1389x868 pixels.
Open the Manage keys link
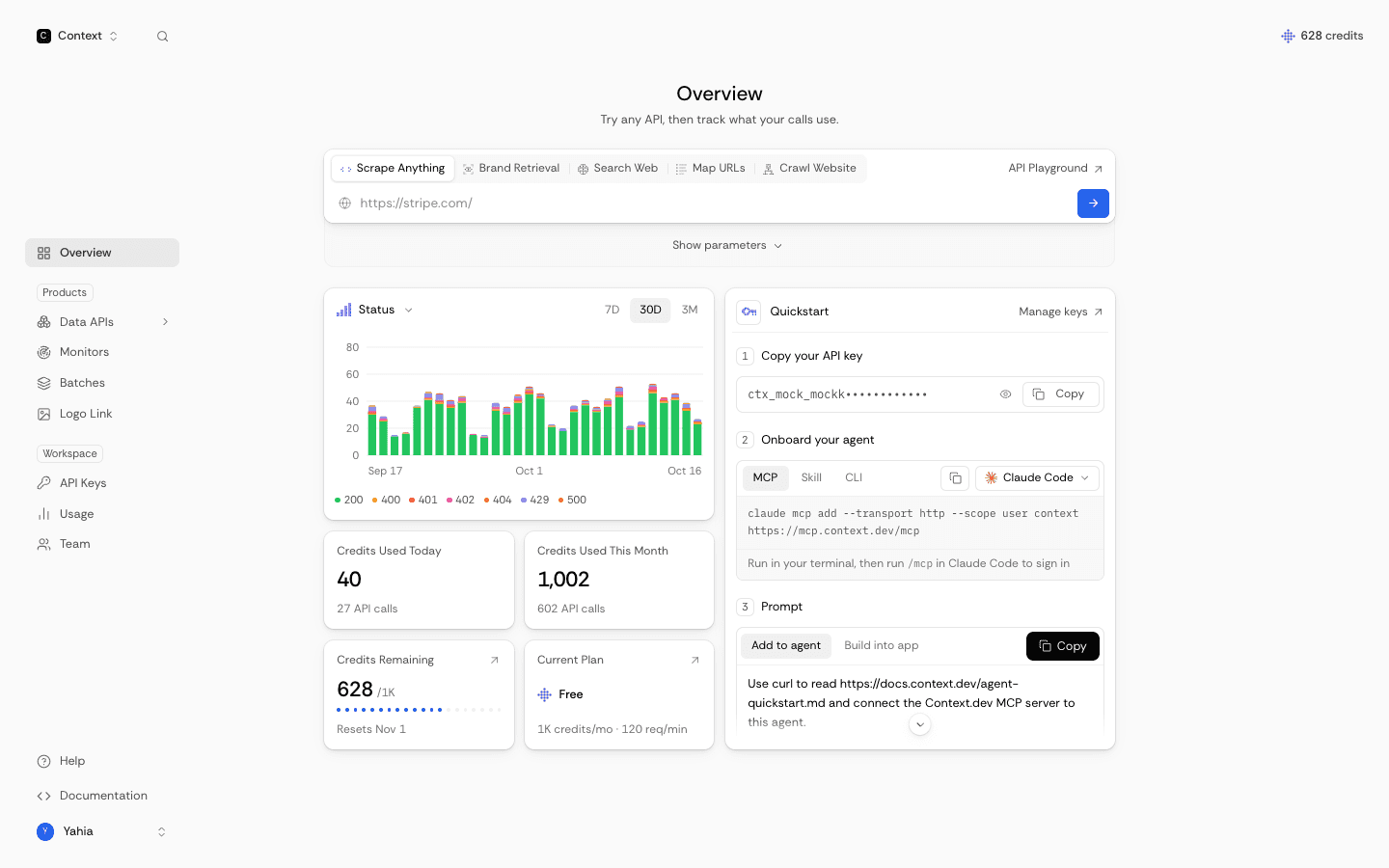[x=1061, y=312]
